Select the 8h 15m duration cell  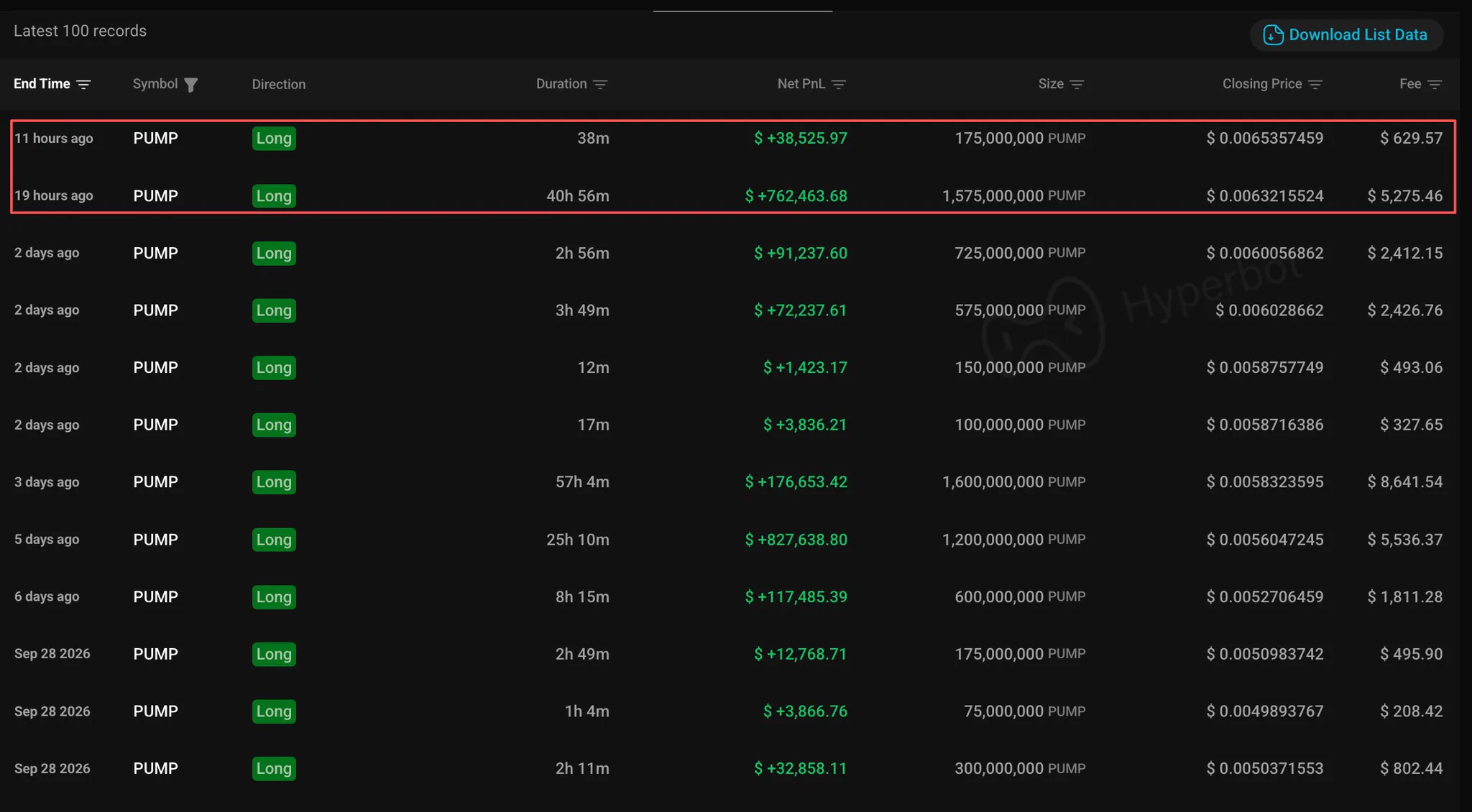click(x=582, y=596)
